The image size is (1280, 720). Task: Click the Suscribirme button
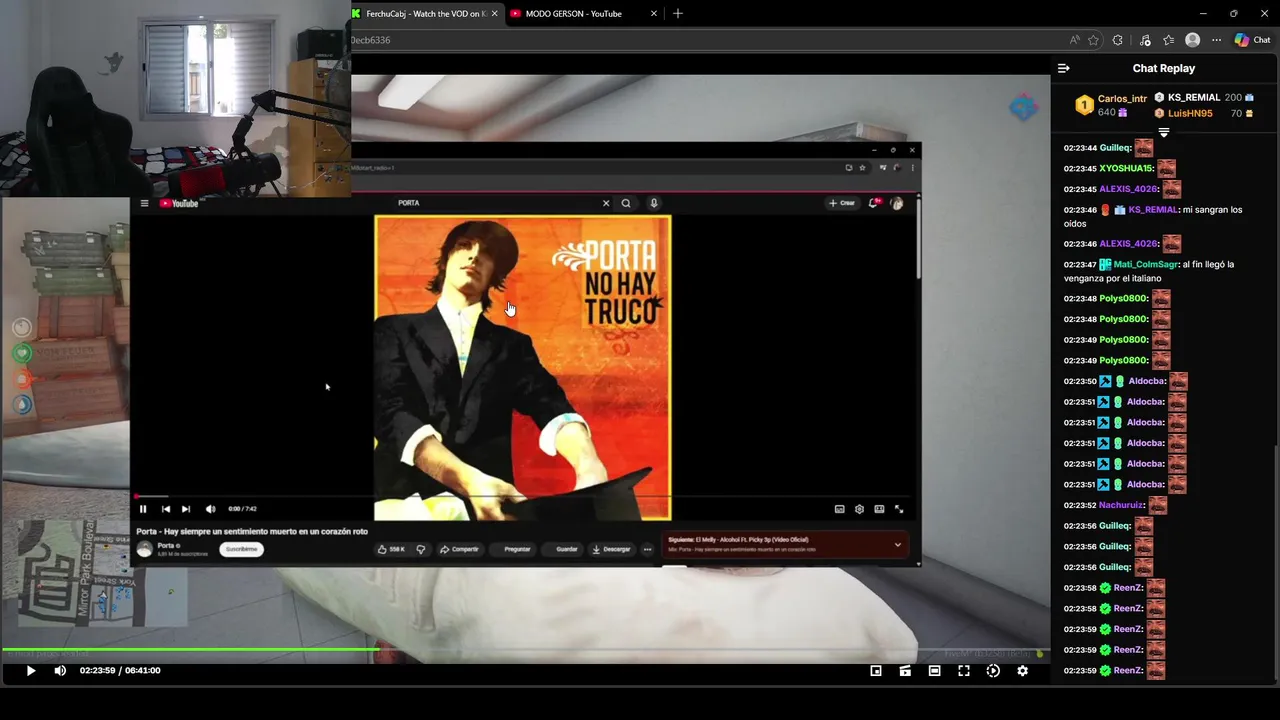(x=241, y=549)
